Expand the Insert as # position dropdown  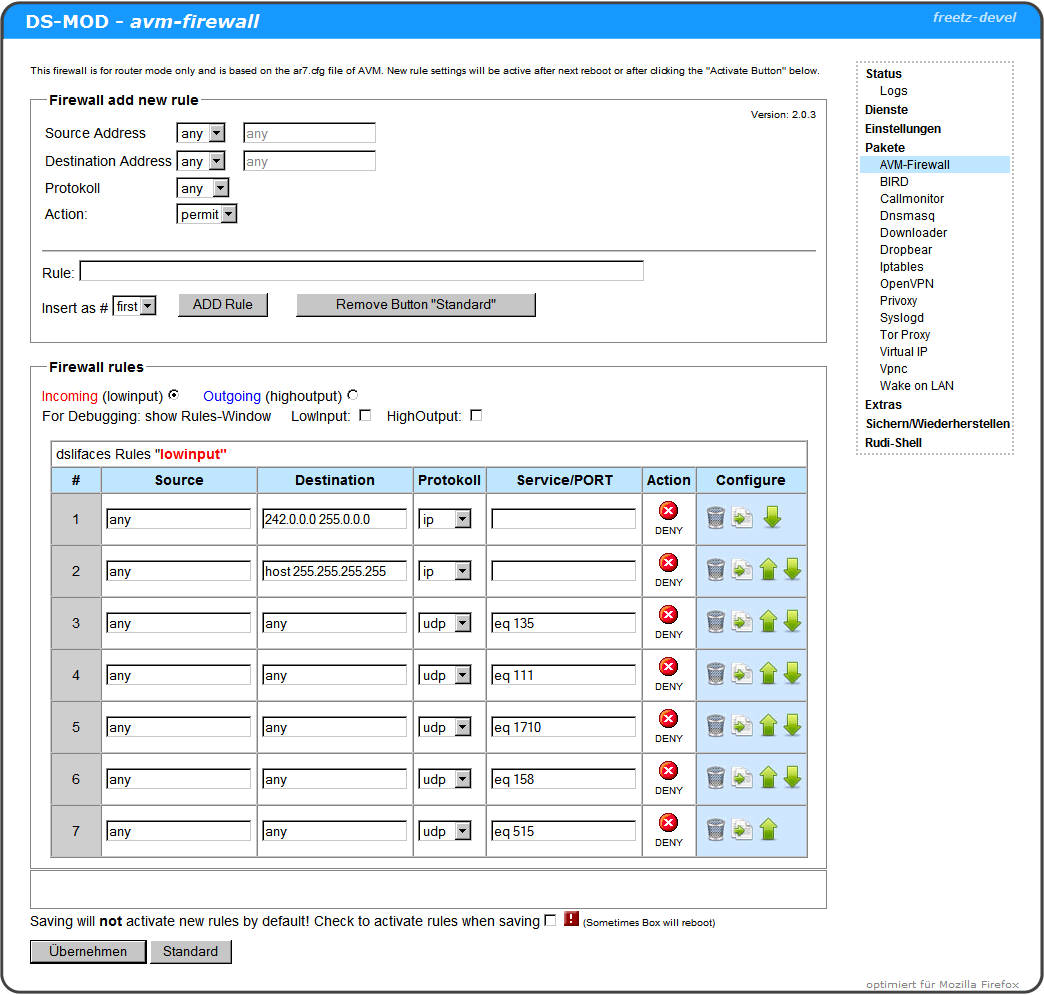(x=135, y=307)
